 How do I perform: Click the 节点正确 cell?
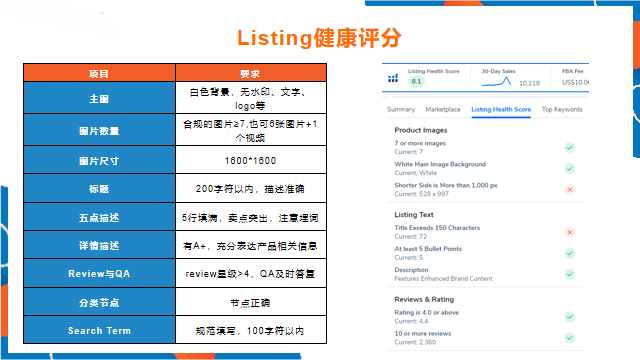point(251,302)
